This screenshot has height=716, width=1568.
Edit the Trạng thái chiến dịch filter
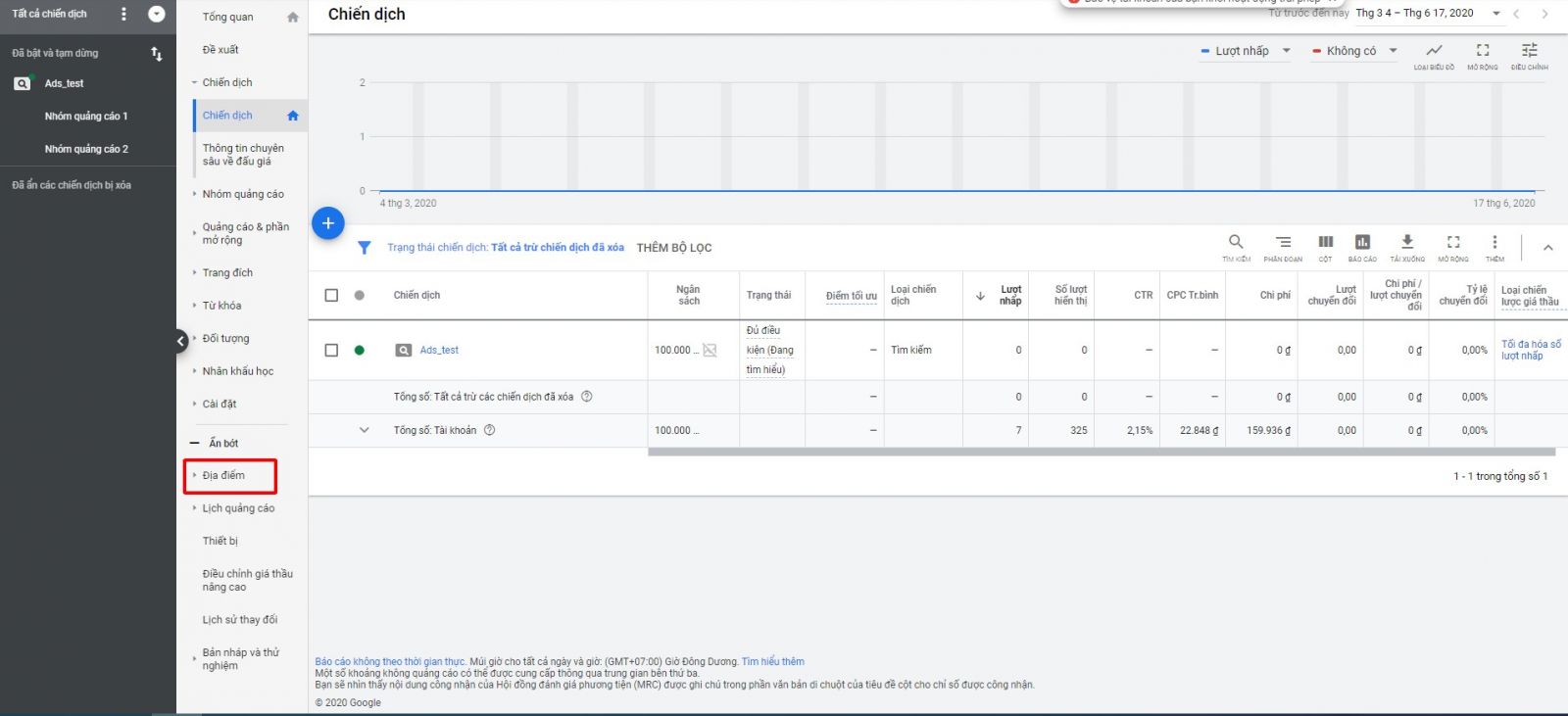click(x=506, y=248)
